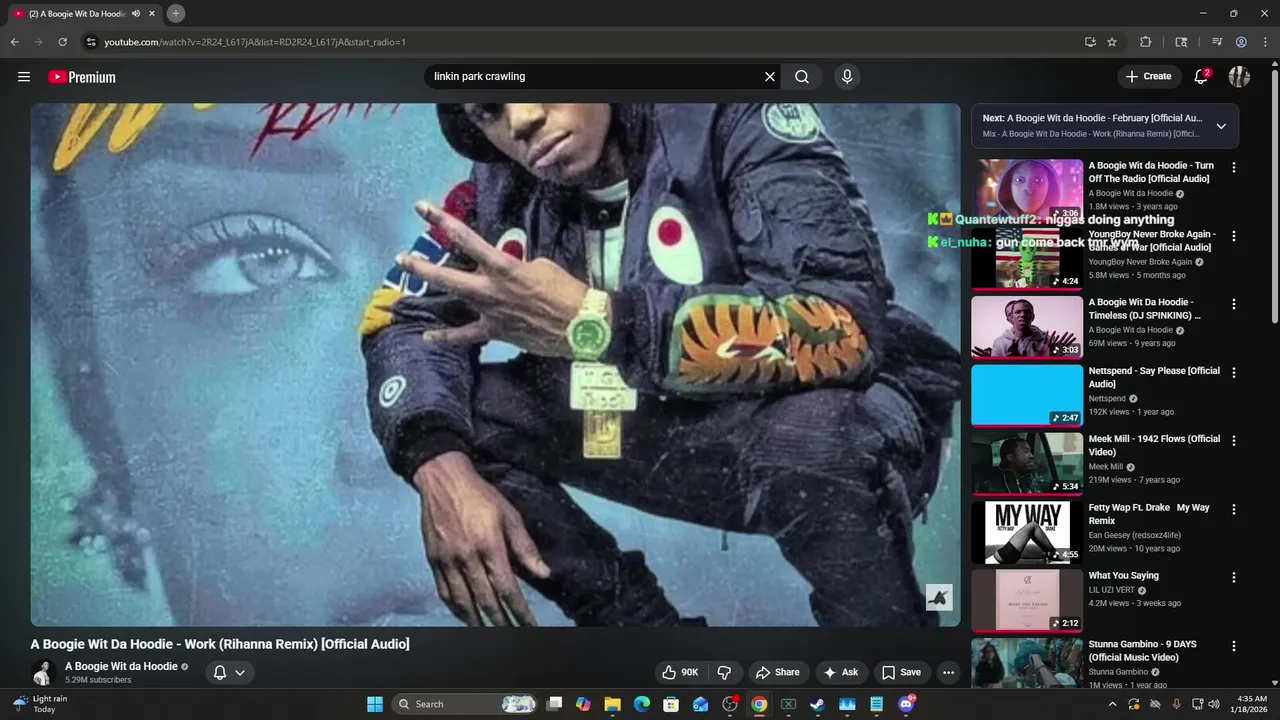The width and height of the screenshot is (1280, 720).
Task: Share this video
Action: (x=778, y=673)
